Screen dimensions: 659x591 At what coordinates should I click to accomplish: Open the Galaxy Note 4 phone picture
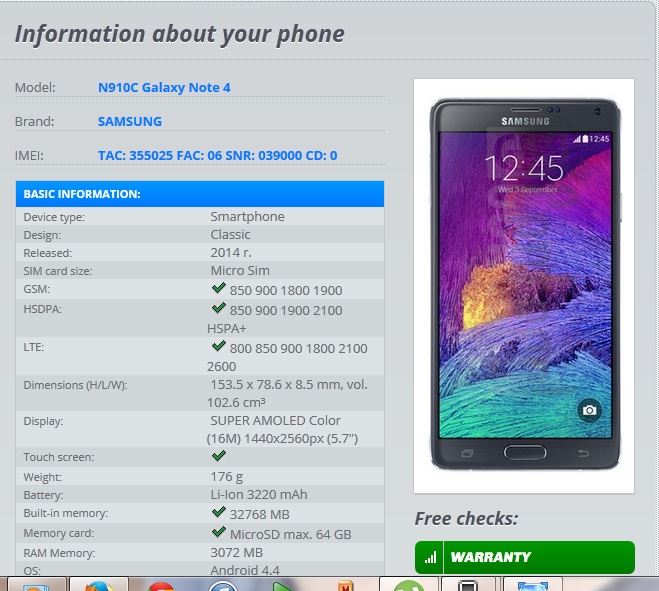coord(524,286)
